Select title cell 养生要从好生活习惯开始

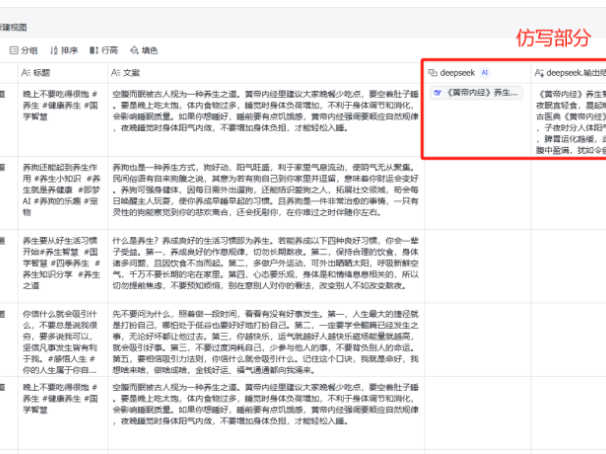63,266
